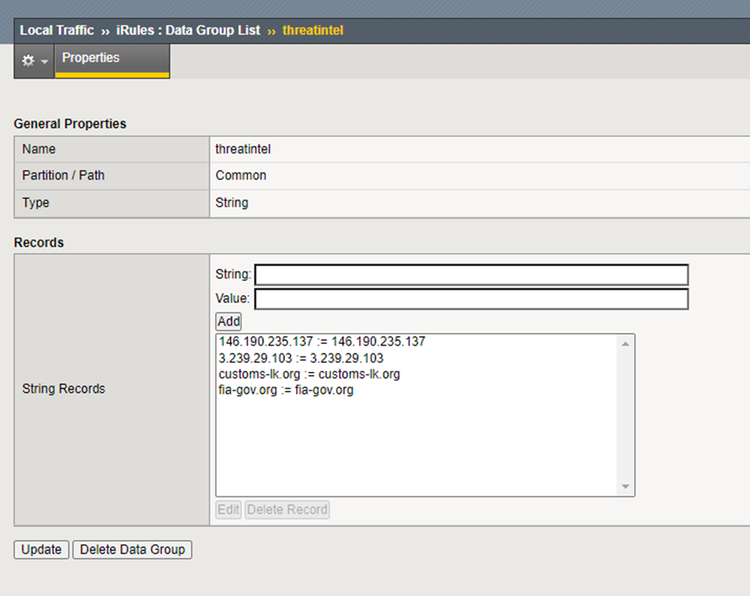Click the threatintel breadcrumb title

tap(312, 30)
